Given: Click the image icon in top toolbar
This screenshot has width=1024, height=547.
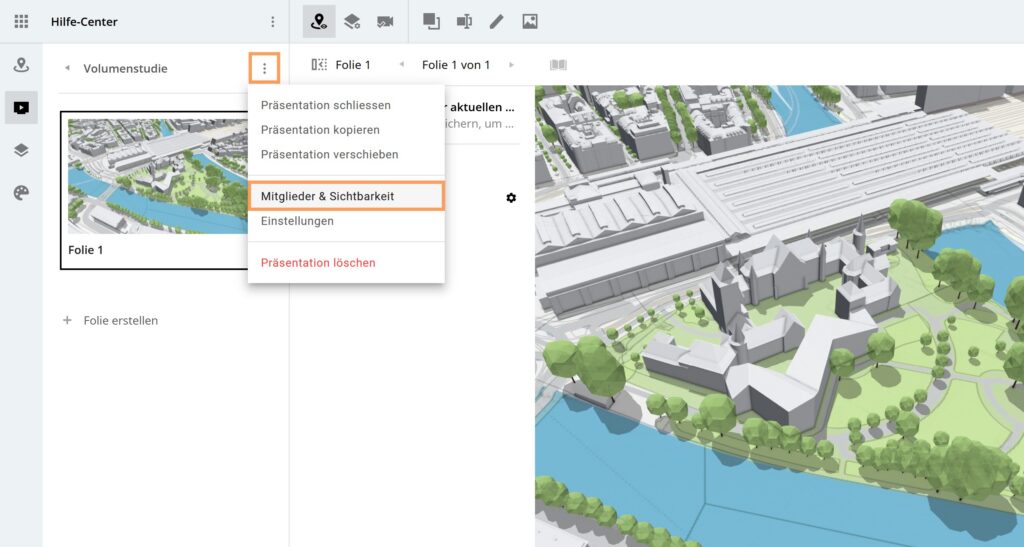Looking at the screenshot, I should [530, 21].
